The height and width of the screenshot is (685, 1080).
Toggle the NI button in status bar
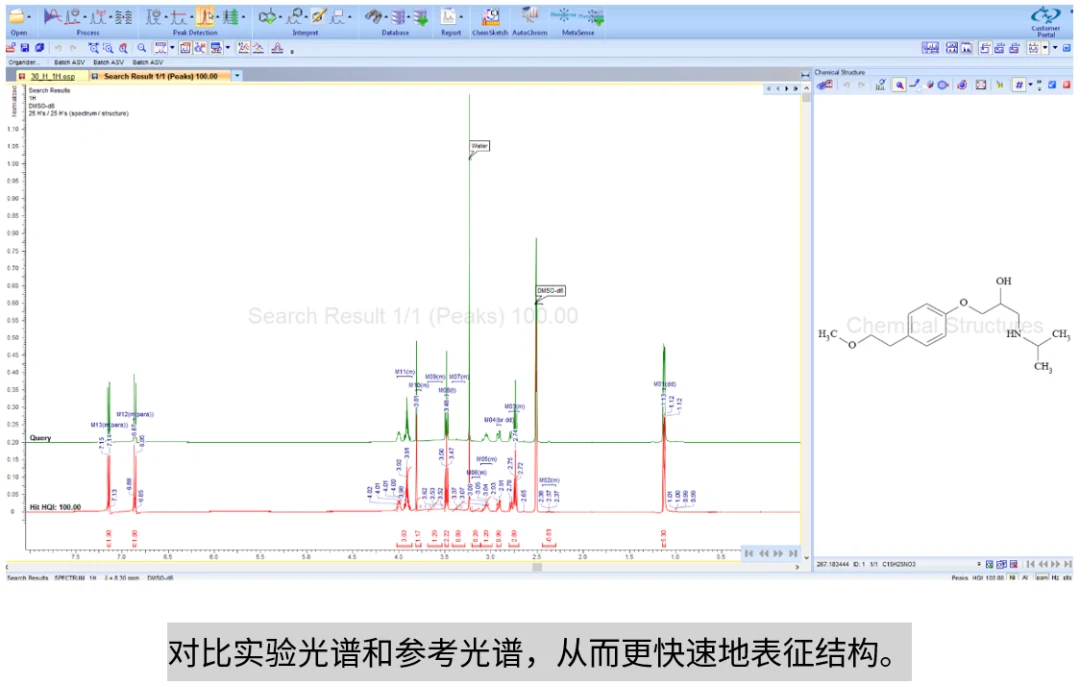click(x=1012, y=578)
